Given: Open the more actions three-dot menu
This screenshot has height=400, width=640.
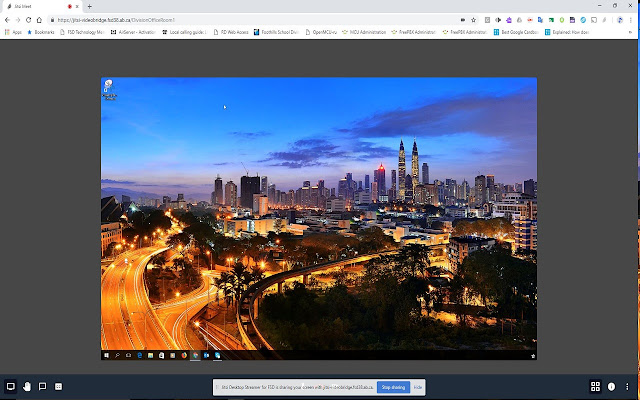Looking at the screenshot, I should pyautogui.click(x=627, y=386).
